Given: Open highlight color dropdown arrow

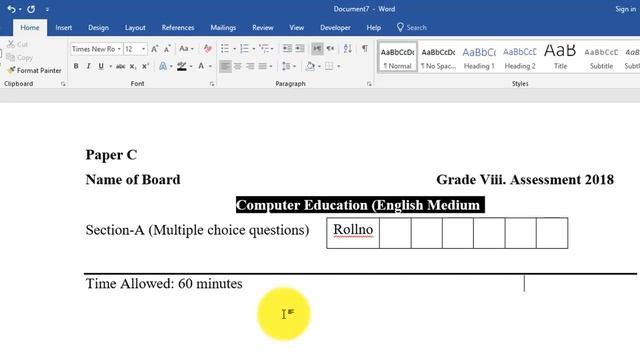Looking at the screenshot, I should tap(191, 66).
